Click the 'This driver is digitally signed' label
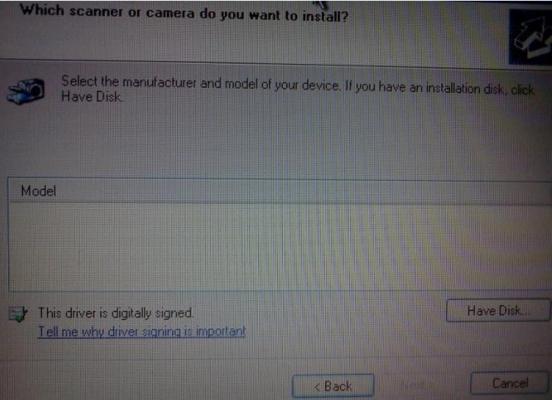This screenshot has width=552, height=400. [x=115, y=313]
